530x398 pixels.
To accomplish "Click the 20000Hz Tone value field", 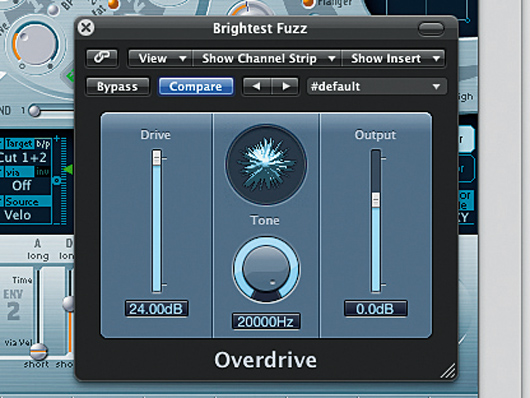I will pos(266,321).
